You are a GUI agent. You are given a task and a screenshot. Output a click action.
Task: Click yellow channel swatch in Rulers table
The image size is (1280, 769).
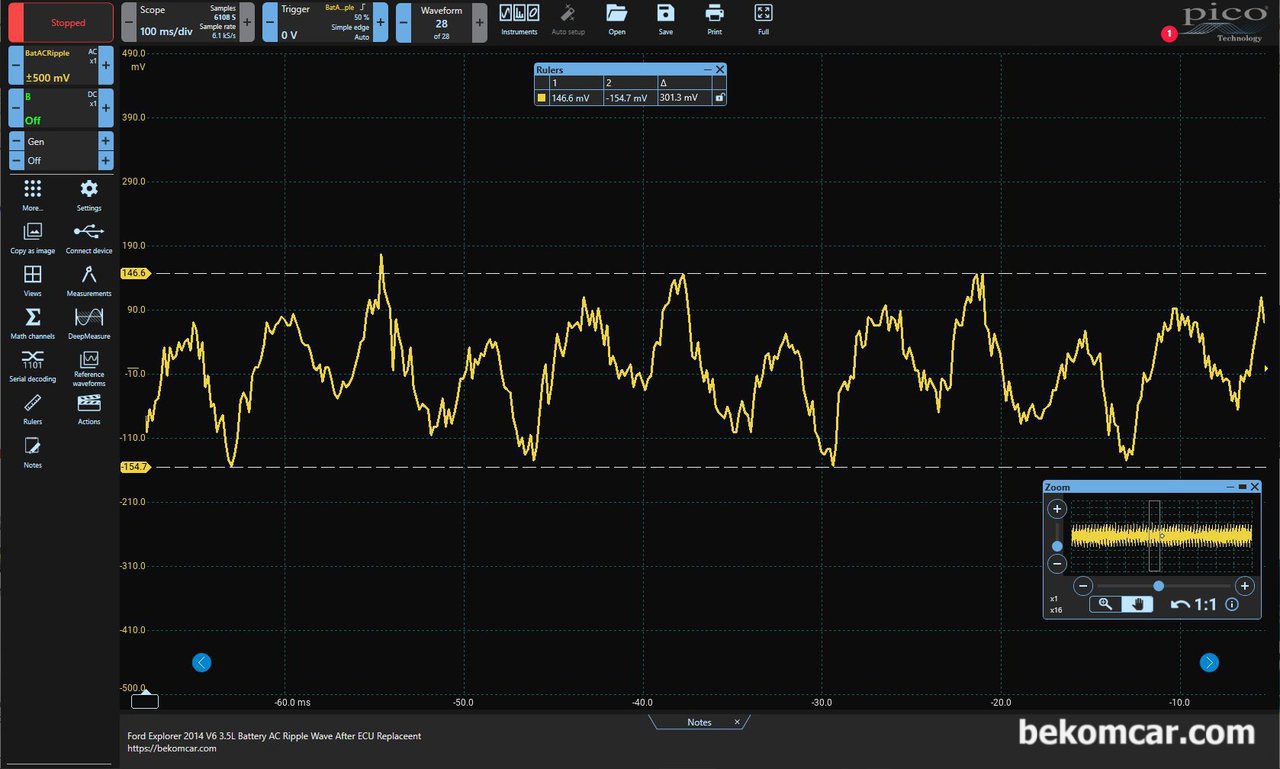tap(542, 98)
